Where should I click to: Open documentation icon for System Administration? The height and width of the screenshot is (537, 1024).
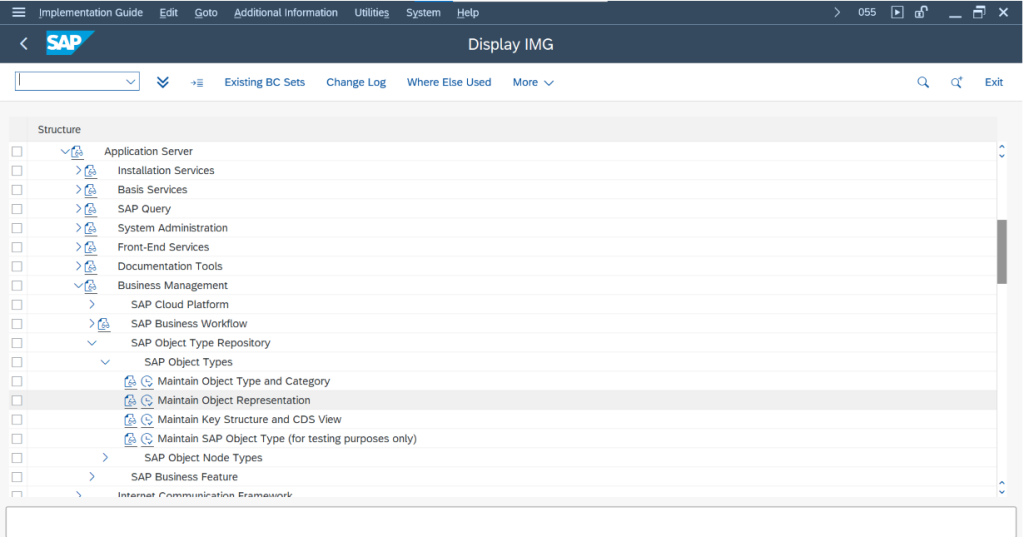click(x=91, y=228)
